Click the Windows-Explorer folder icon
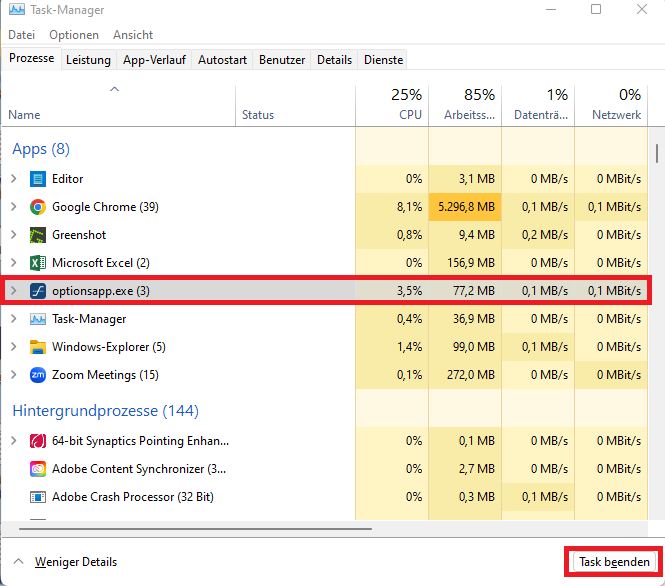The image size is (665, 586). (x=38, y=347)
